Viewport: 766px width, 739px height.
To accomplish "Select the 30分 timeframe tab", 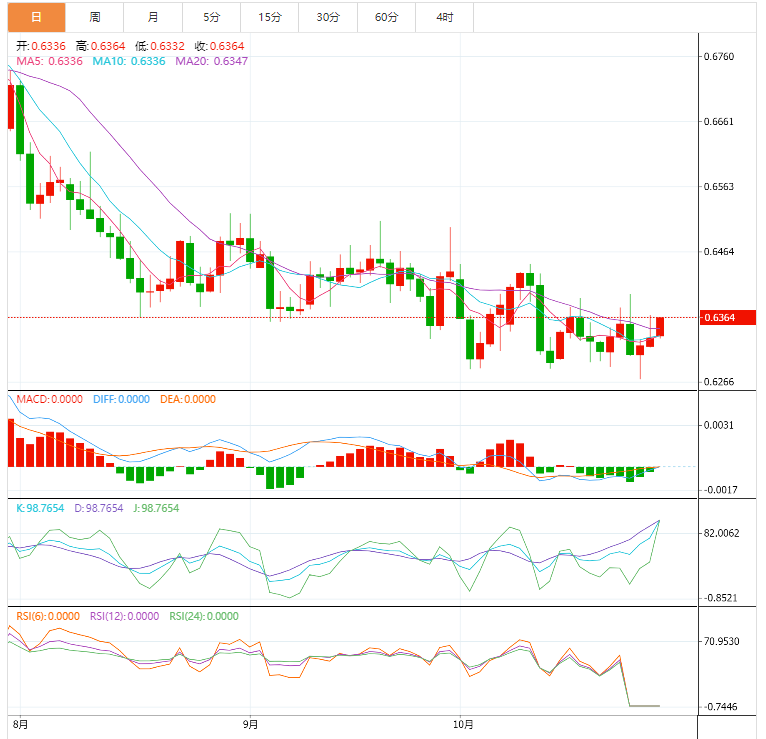I will (x=327, y=17).
